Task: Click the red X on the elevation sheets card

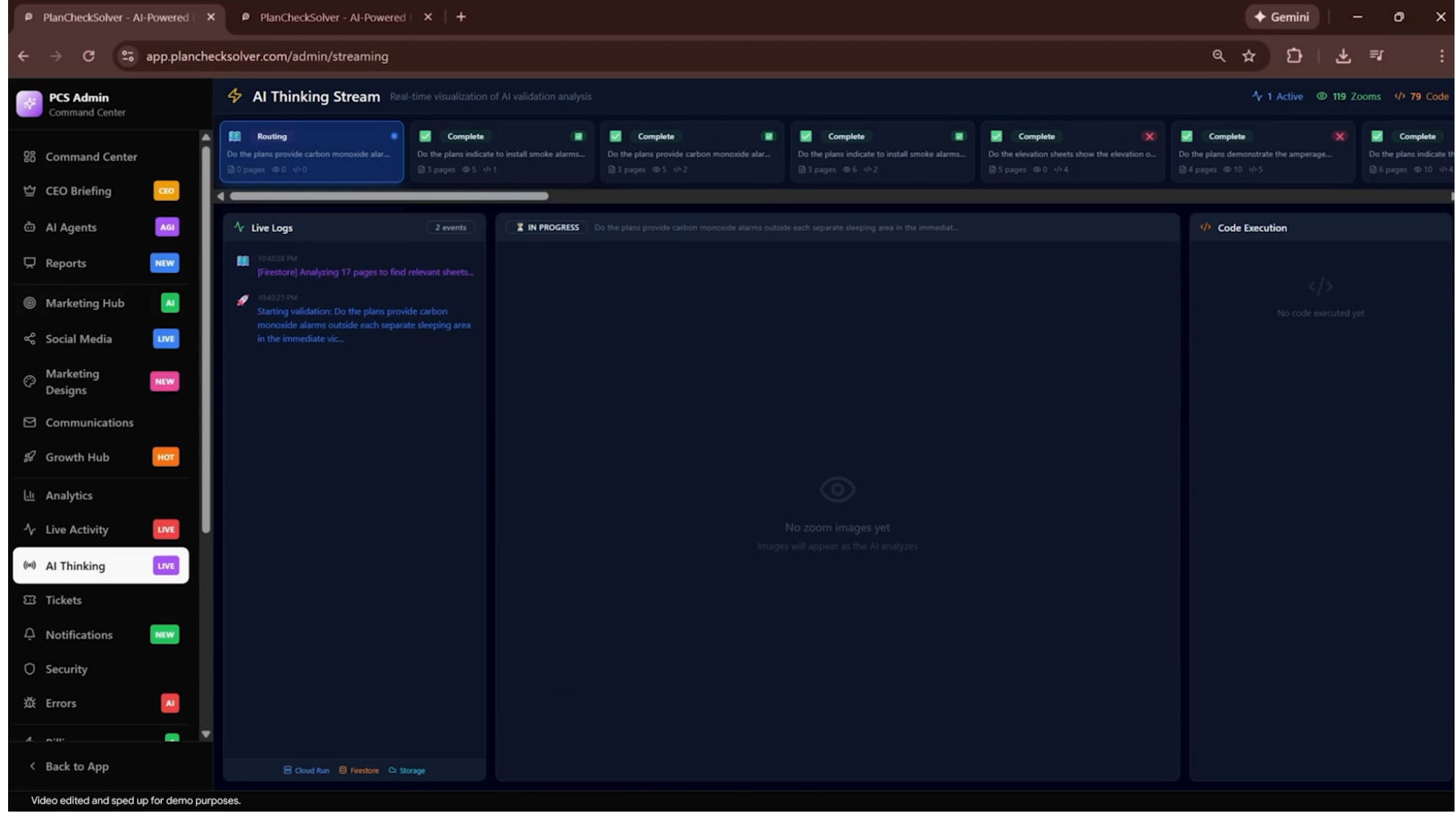Action: point(1150,136)
